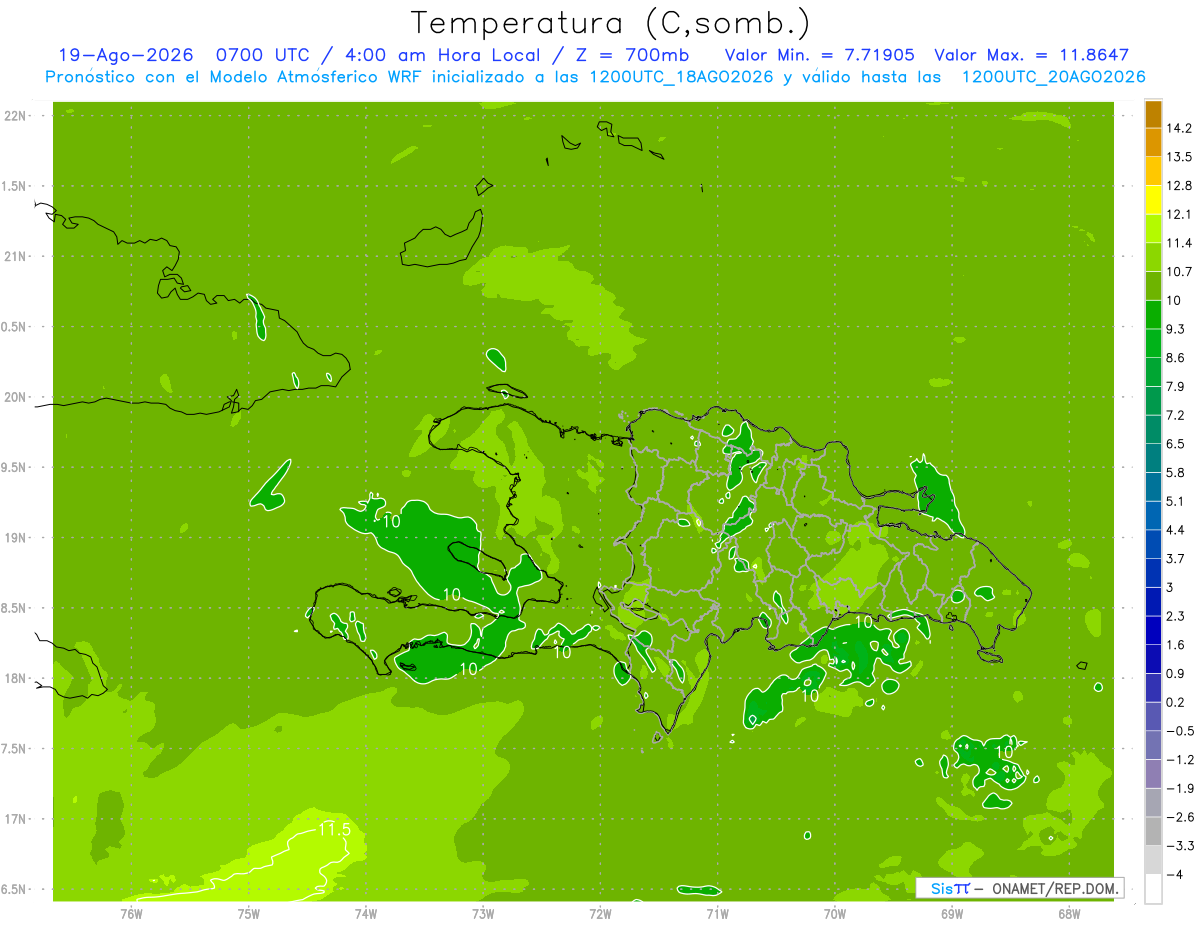Viewport: 1200px width, 927px height.
Task: Click the "12.8" colorbar value
Action: click(x=1179, y=186)
